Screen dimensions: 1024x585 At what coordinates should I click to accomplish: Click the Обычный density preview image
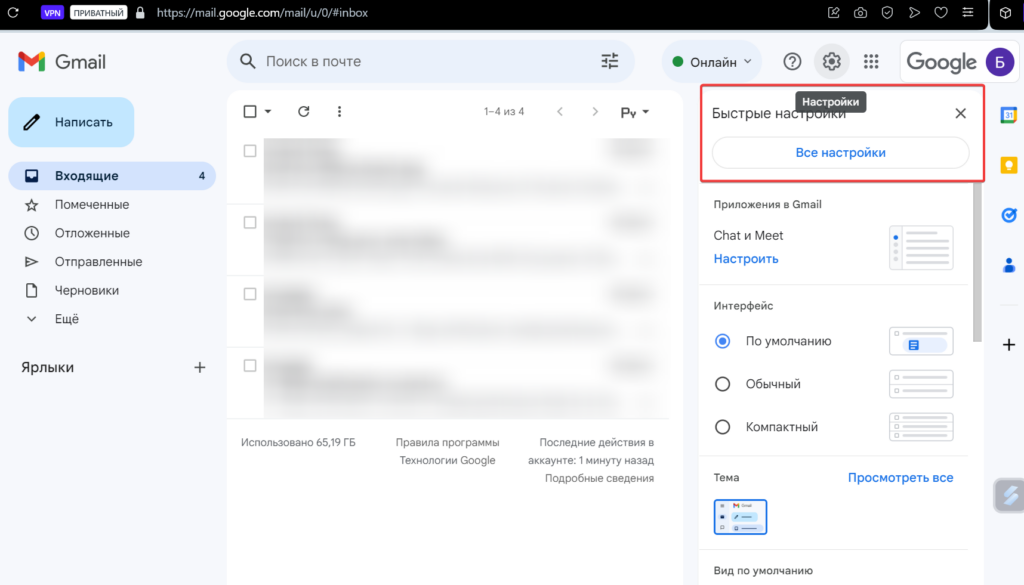[921, 384]
